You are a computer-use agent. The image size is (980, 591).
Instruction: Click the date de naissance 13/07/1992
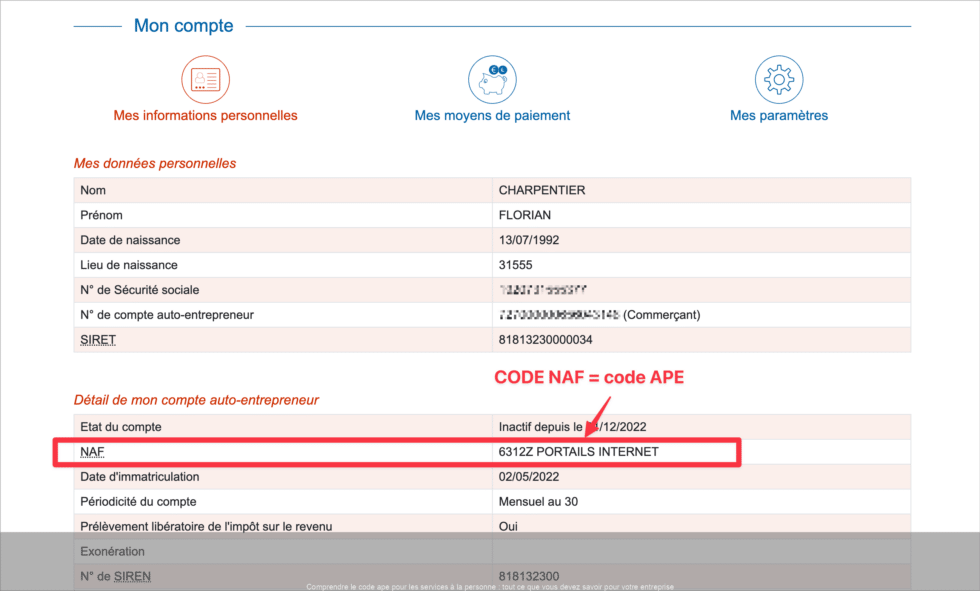tap(525, 239)
